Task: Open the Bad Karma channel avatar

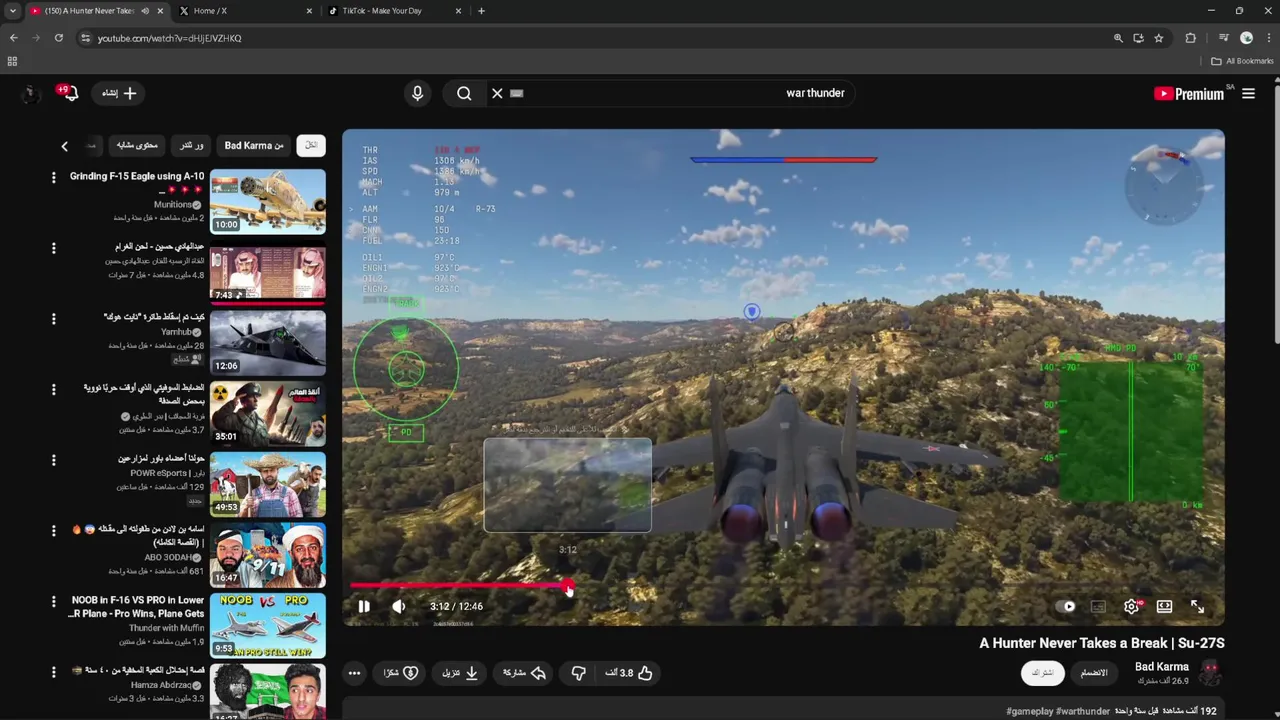Action: tap(1210, 673)
